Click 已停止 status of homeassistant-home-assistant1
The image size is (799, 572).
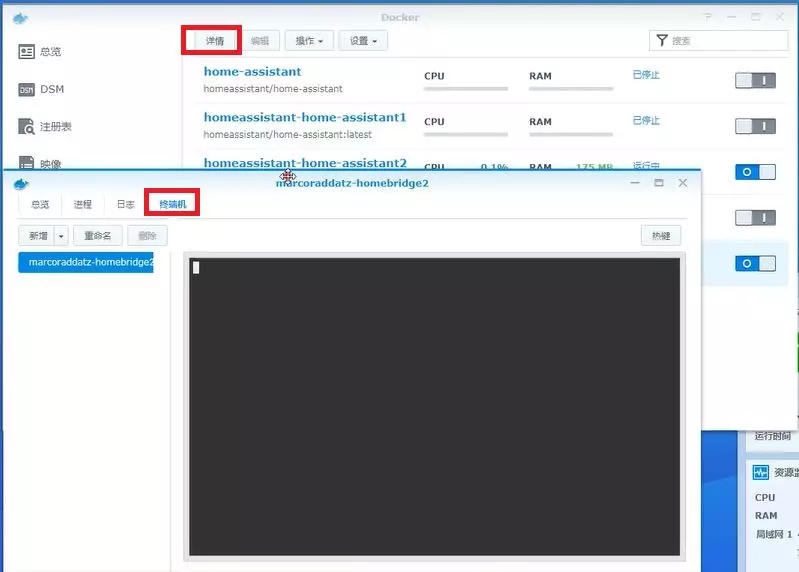click(x=646, y=121)
